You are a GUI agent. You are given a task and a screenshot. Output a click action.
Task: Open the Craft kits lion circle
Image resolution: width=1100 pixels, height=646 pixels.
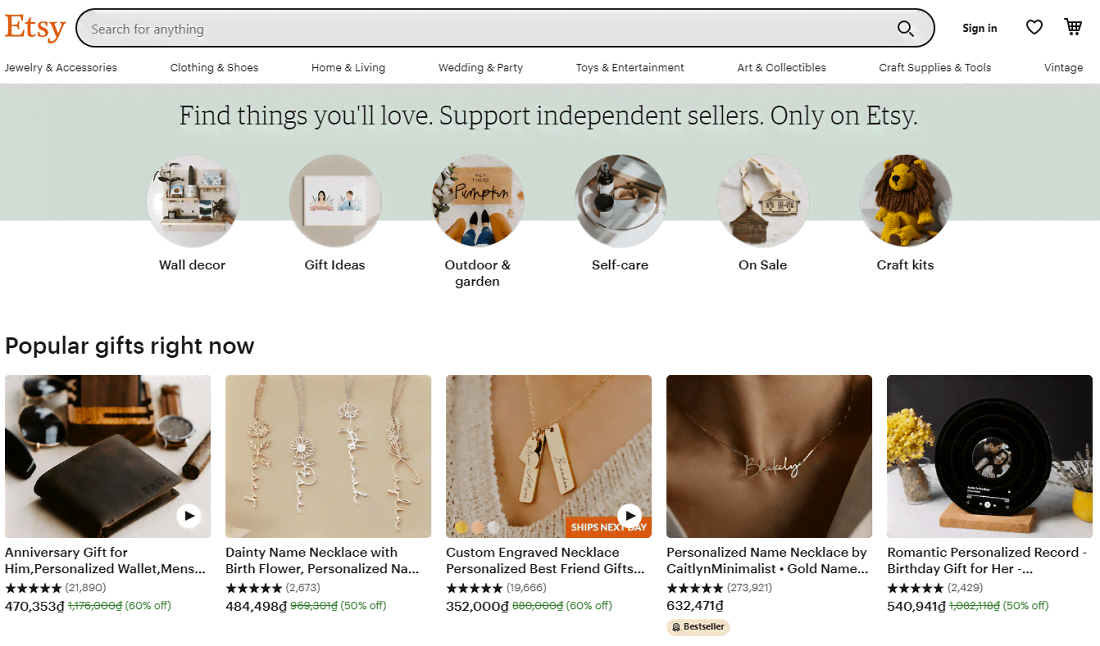(x=905, y=201)
